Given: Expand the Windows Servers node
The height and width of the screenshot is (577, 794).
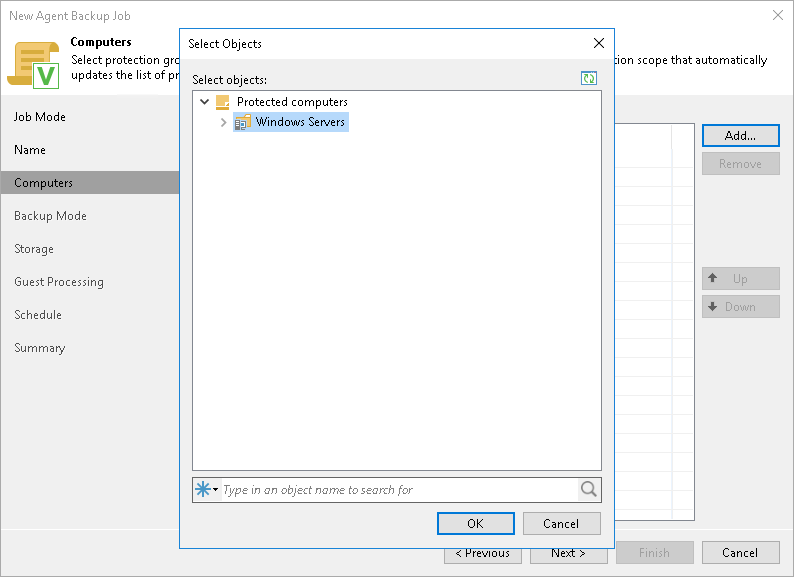Looking at the screenshot, I should (x=223, y=122).
